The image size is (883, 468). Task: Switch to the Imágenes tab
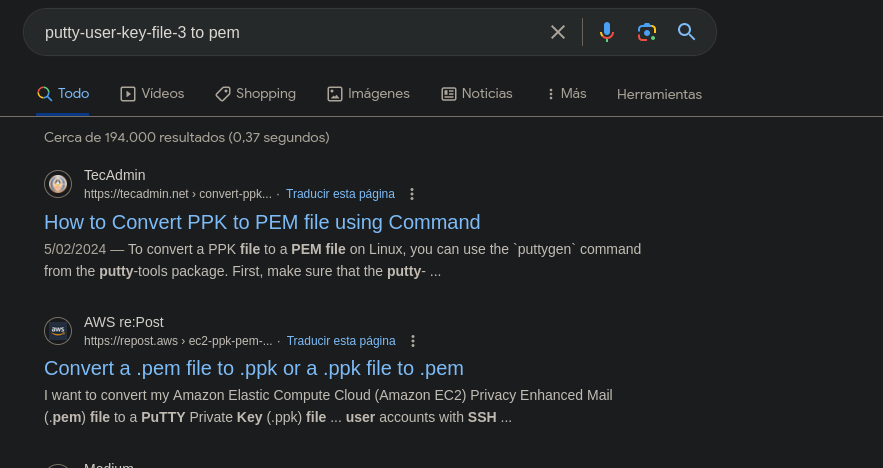point(368,93)
